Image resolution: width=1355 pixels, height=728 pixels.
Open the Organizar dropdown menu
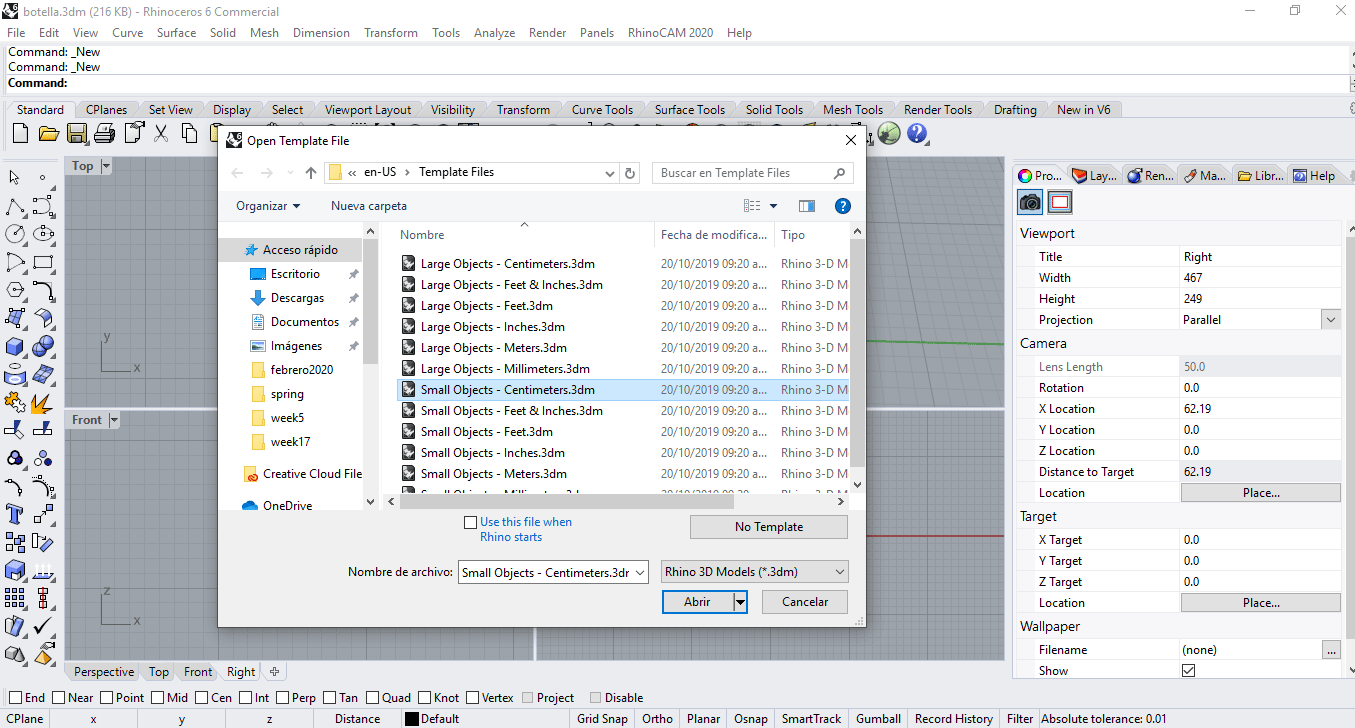click(268, 206)
